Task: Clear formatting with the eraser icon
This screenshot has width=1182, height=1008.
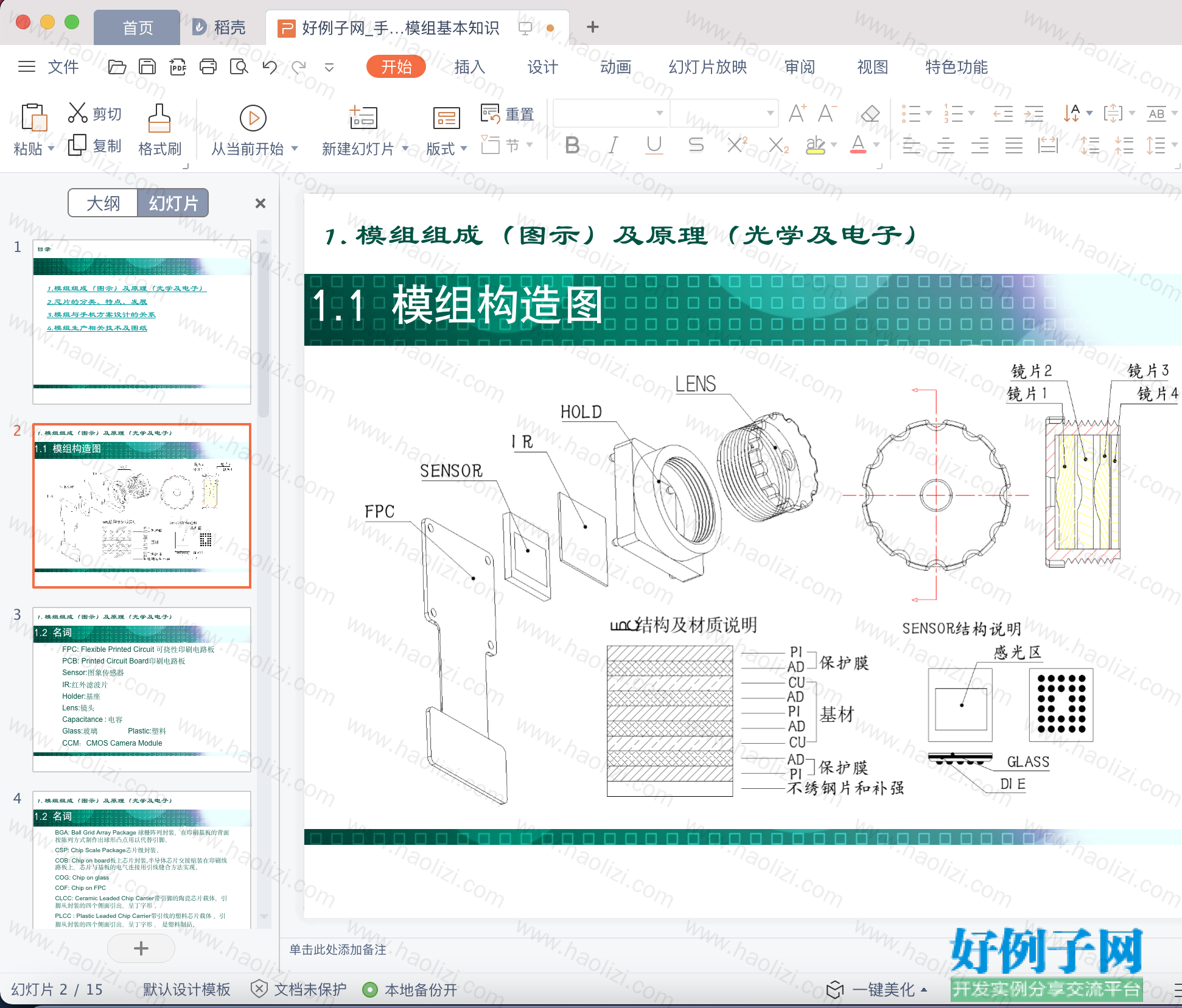Action: (870, 113)
